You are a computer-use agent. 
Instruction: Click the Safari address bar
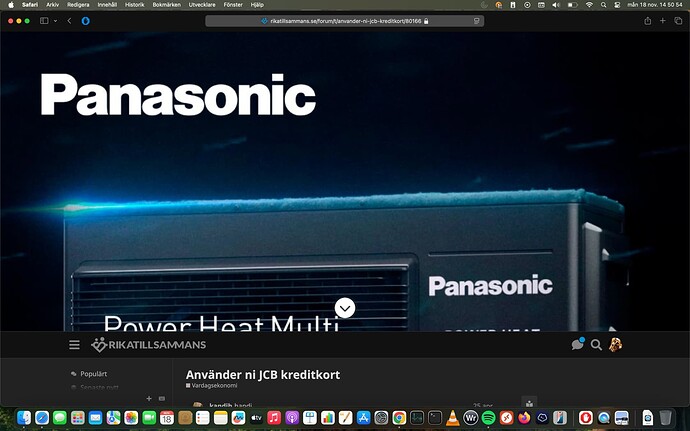344,20
